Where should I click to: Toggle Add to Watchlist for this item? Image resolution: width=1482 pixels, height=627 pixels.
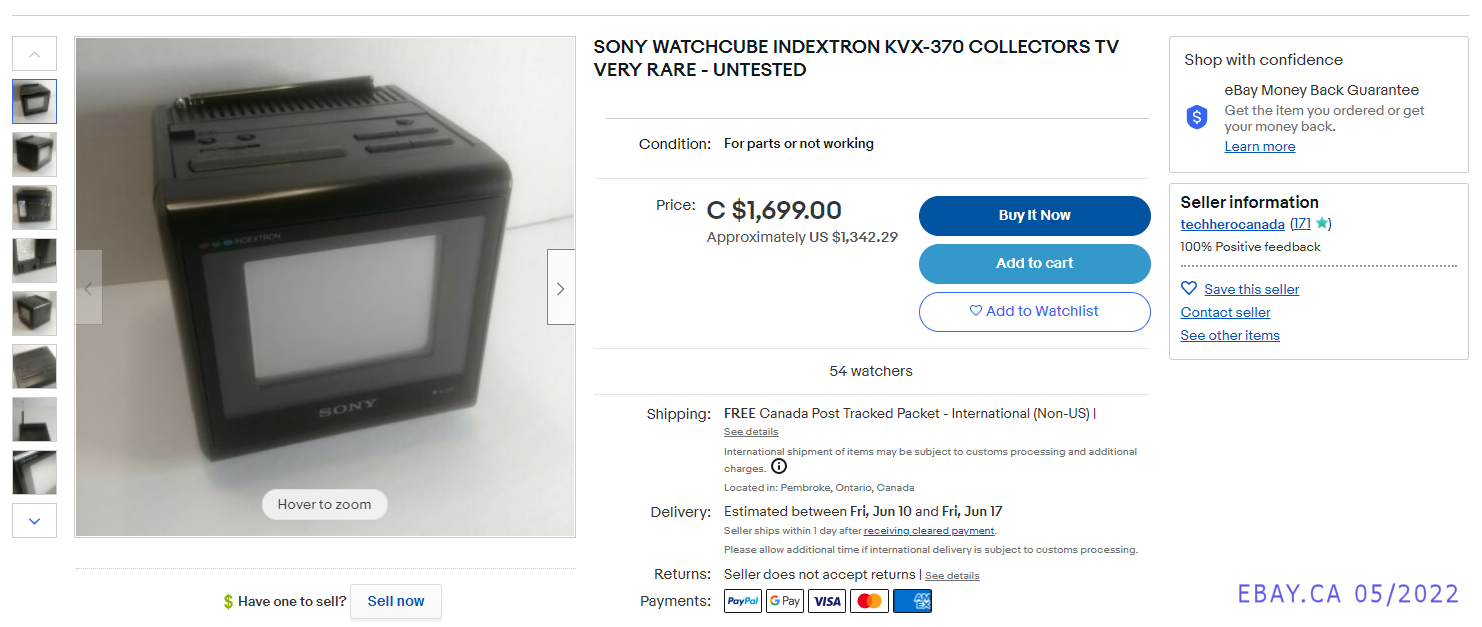coord(1034,311)
